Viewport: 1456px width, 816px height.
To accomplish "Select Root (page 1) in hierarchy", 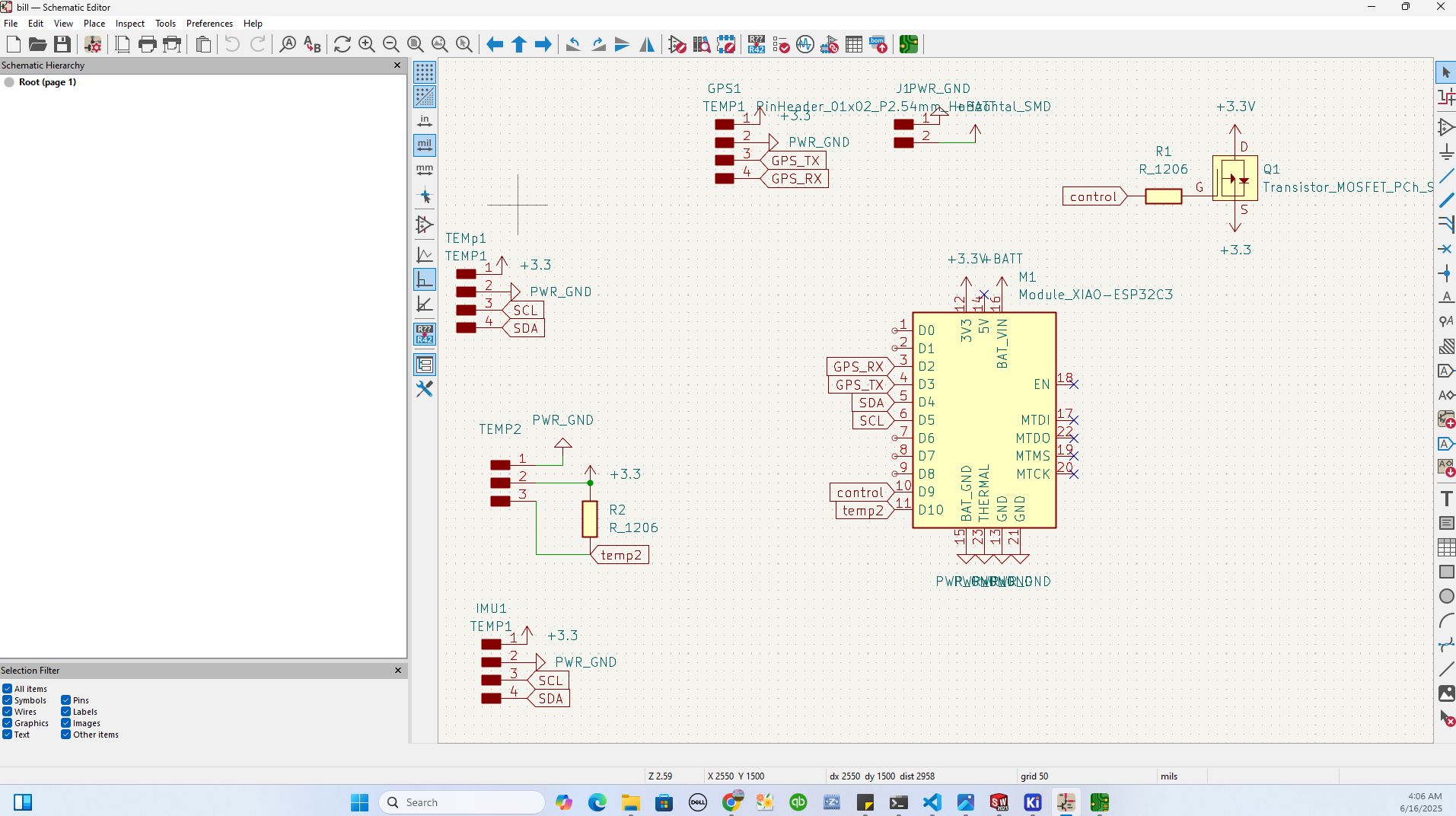I will 47,82.
